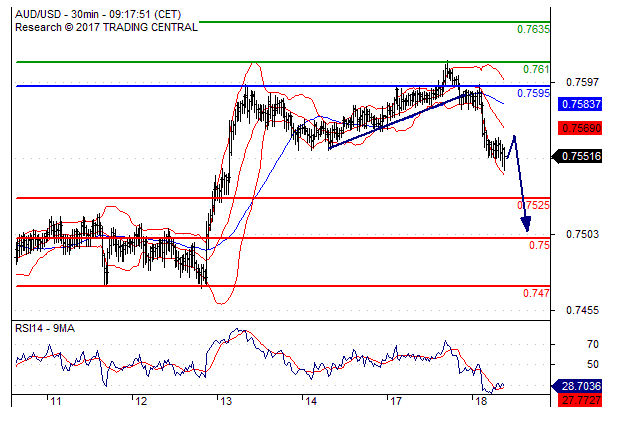
Task: Click the 0.761 green resistance label
Action: 536,69
